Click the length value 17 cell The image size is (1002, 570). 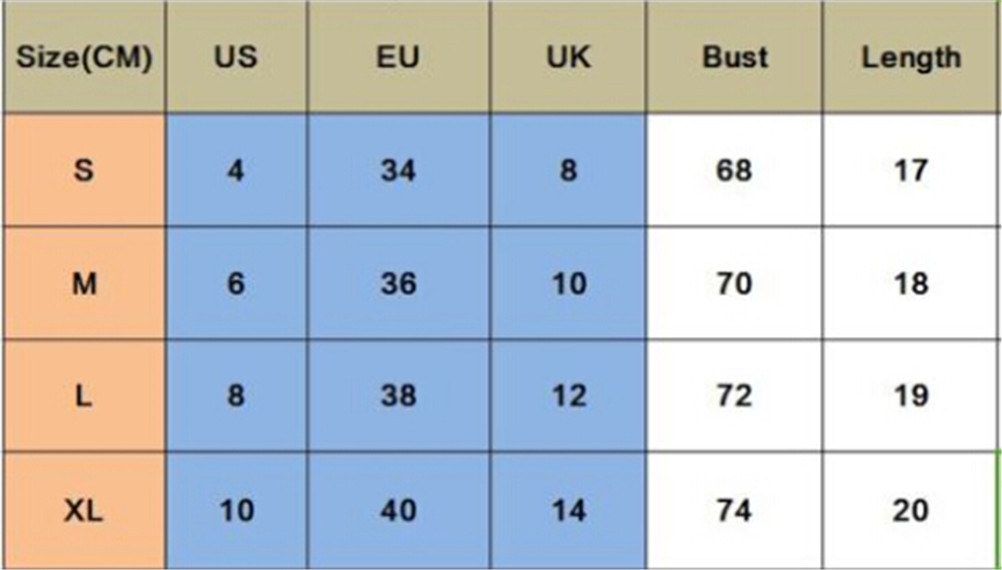click(x=911, y=170)
